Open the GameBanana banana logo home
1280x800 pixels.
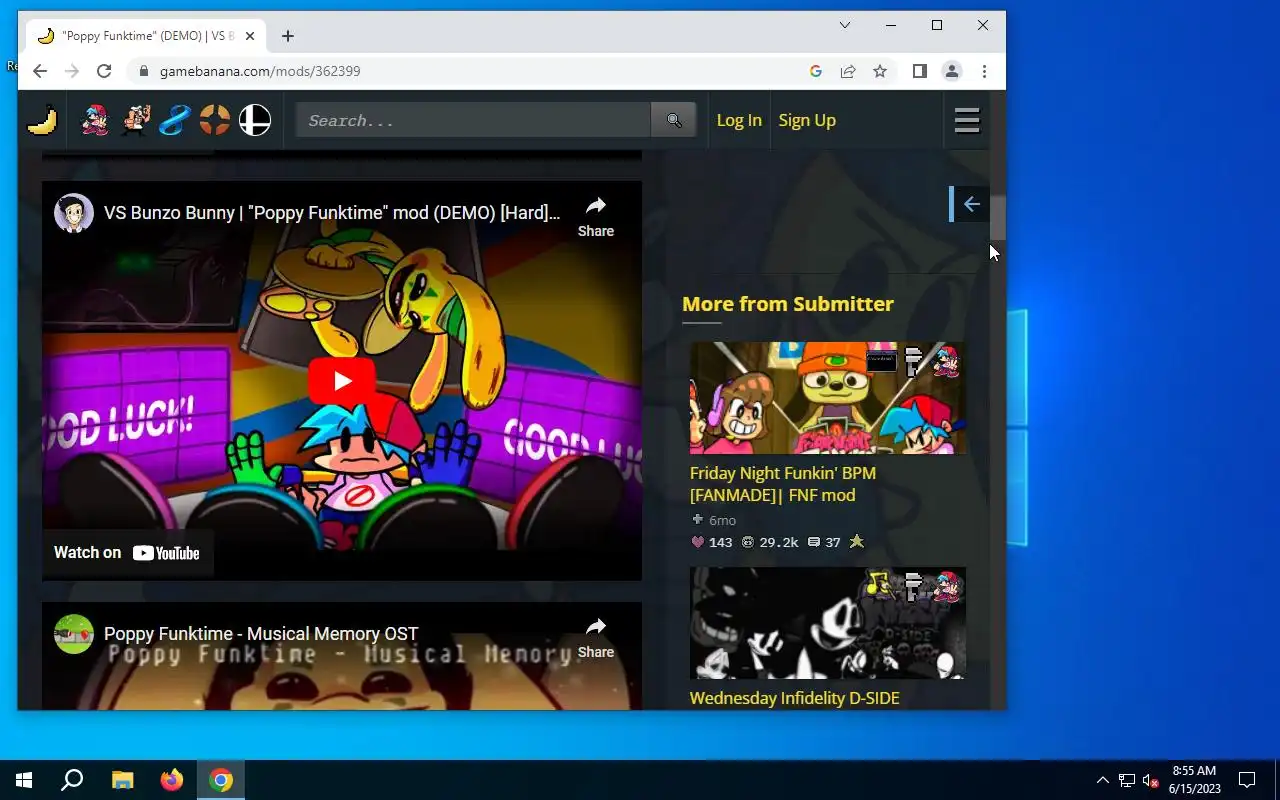tap(42, 121)
